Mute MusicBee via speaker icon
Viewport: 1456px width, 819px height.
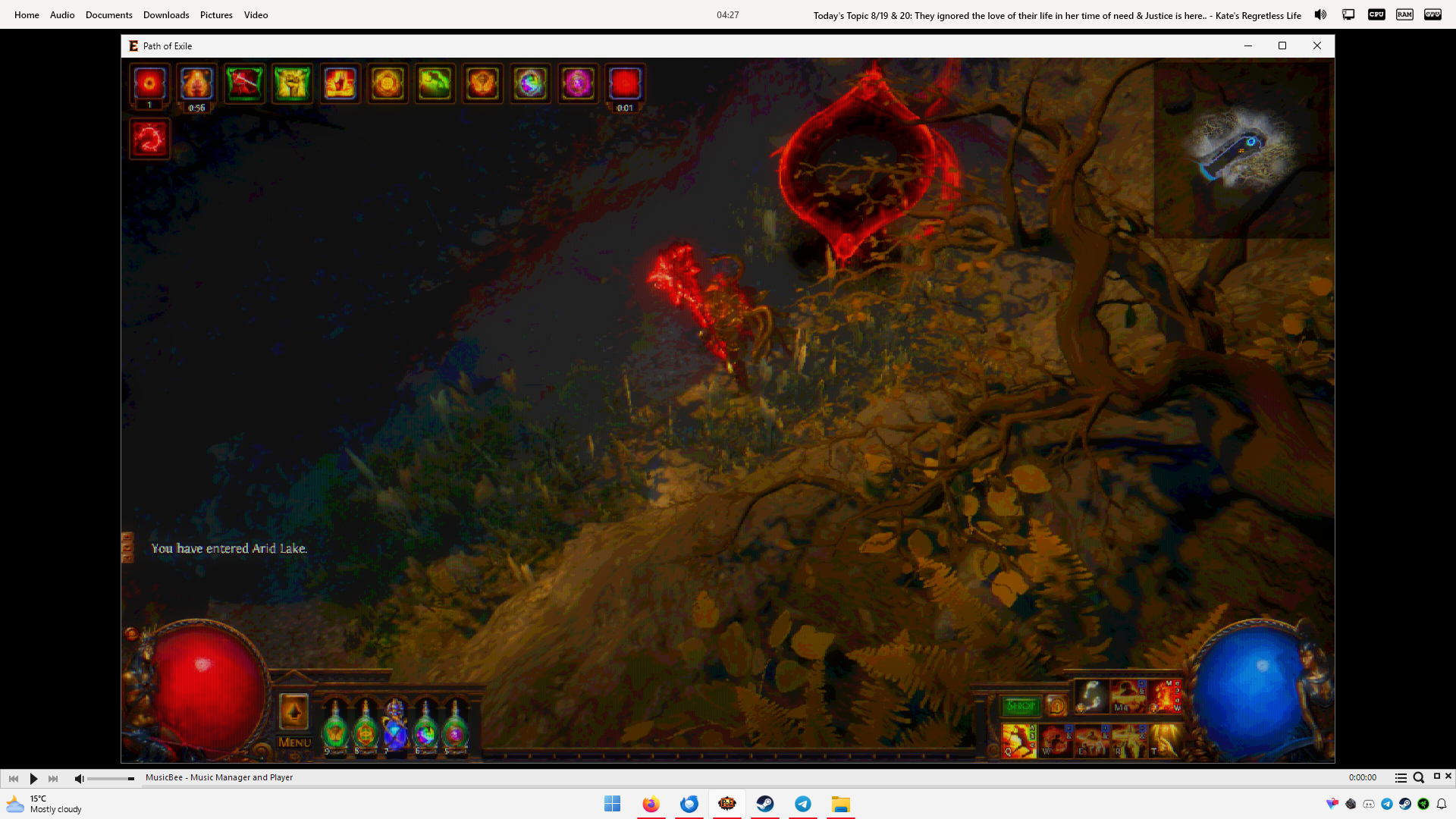point(79,778)
